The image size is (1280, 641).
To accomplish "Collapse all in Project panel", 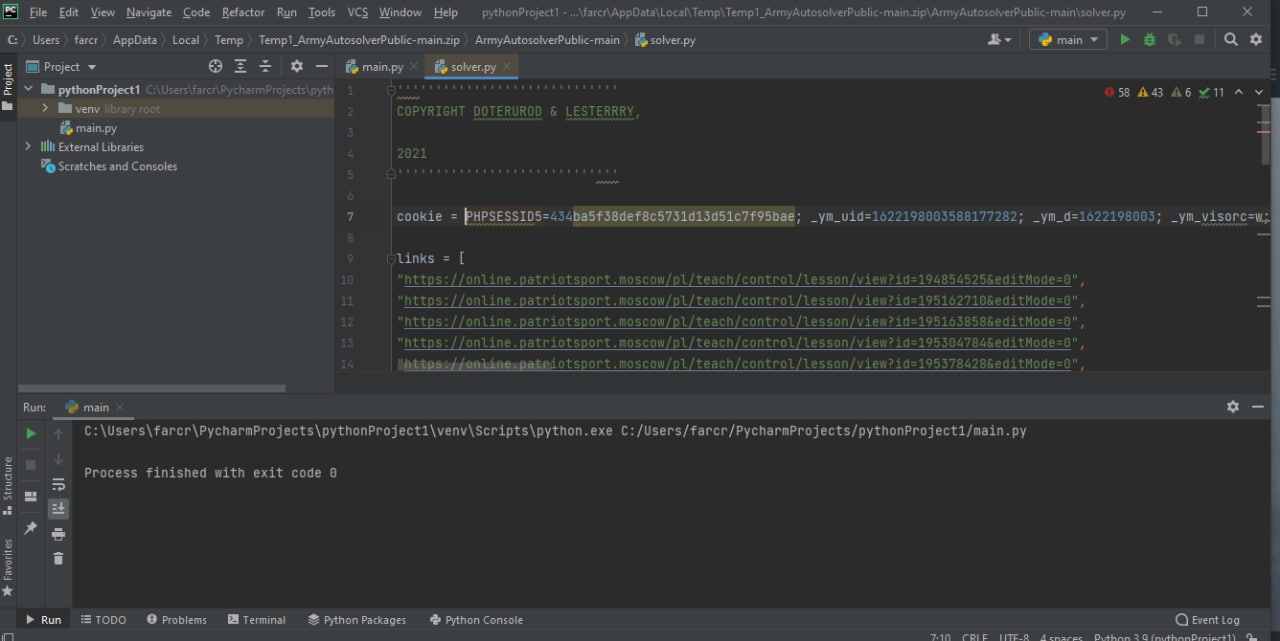I will 265,66.
